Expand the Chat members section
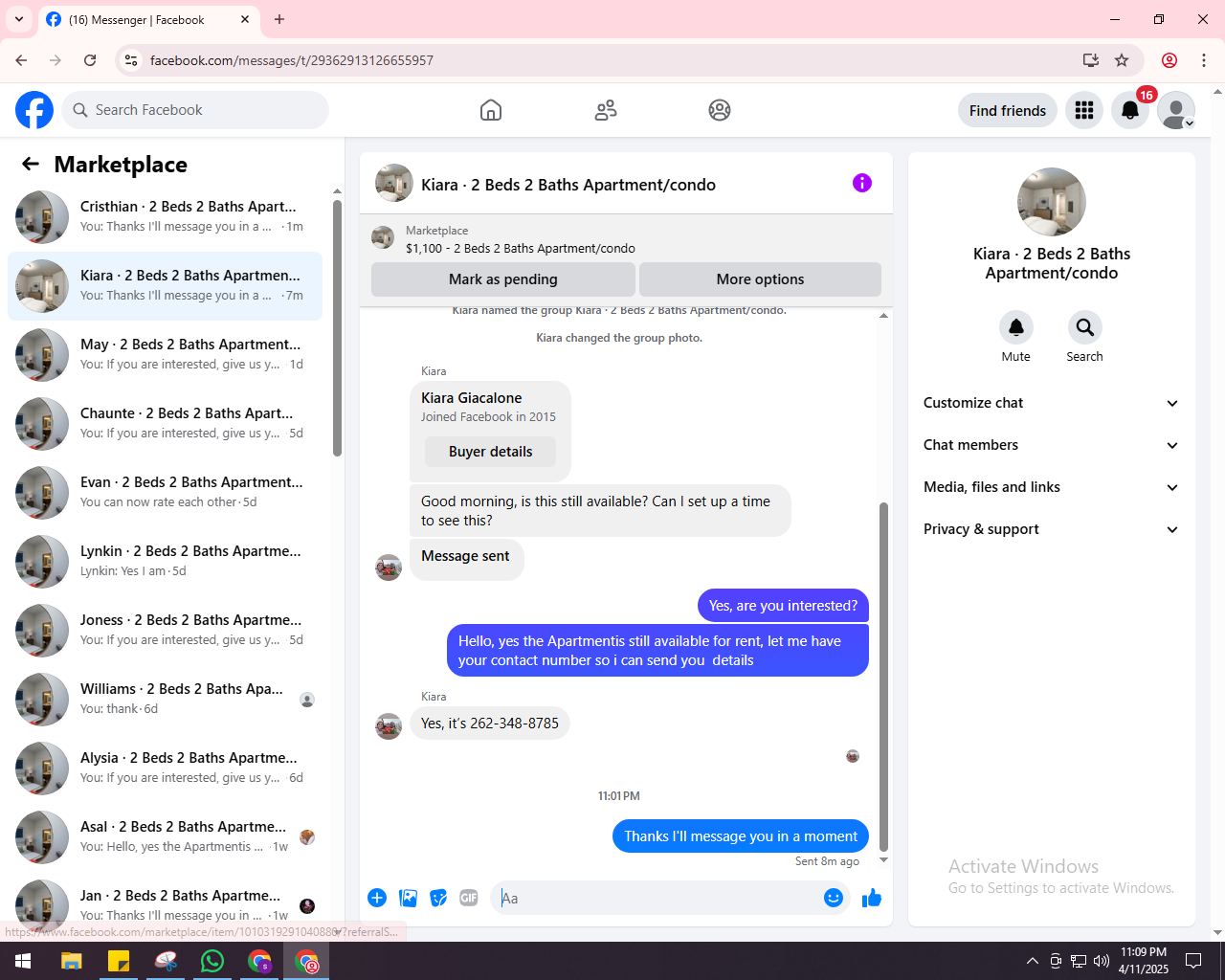The height and width of the screenshot is (980, 1225). pyautogui.click(x=1051, y=445)
